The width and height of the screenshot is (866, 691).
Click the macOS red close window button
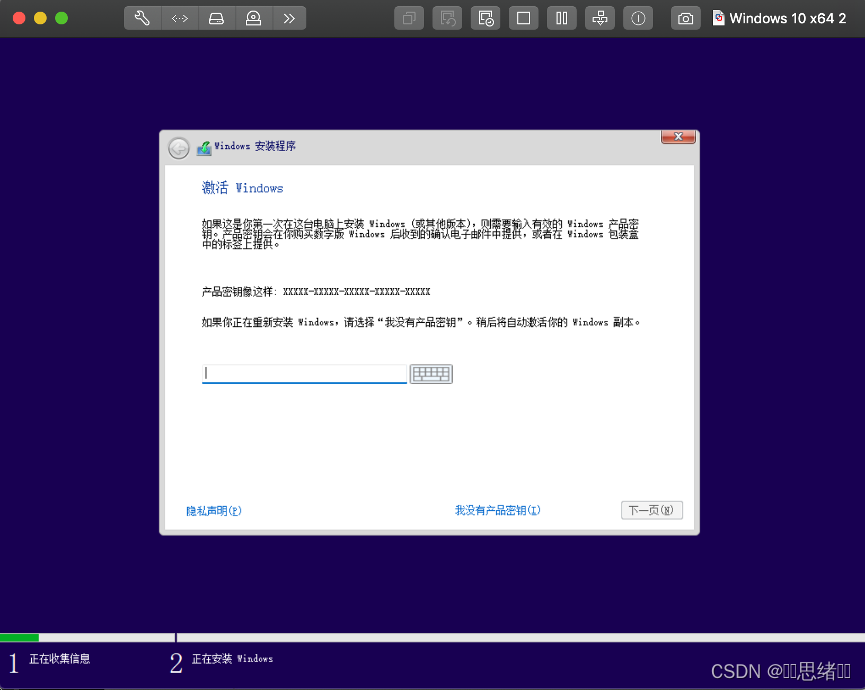19,18
